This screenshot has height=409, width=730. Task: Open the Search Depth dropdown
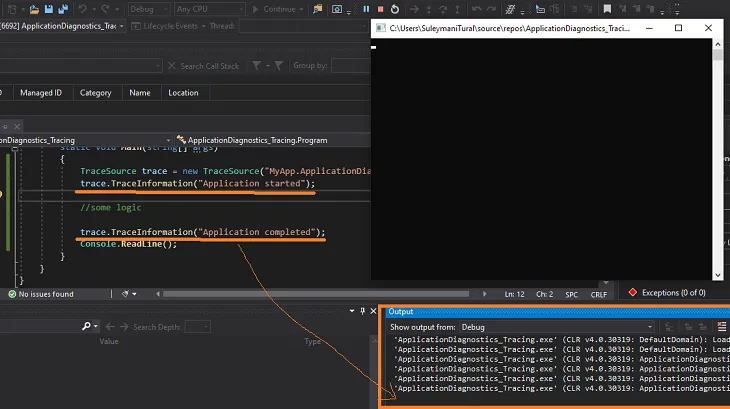click(x=197, y=327)
